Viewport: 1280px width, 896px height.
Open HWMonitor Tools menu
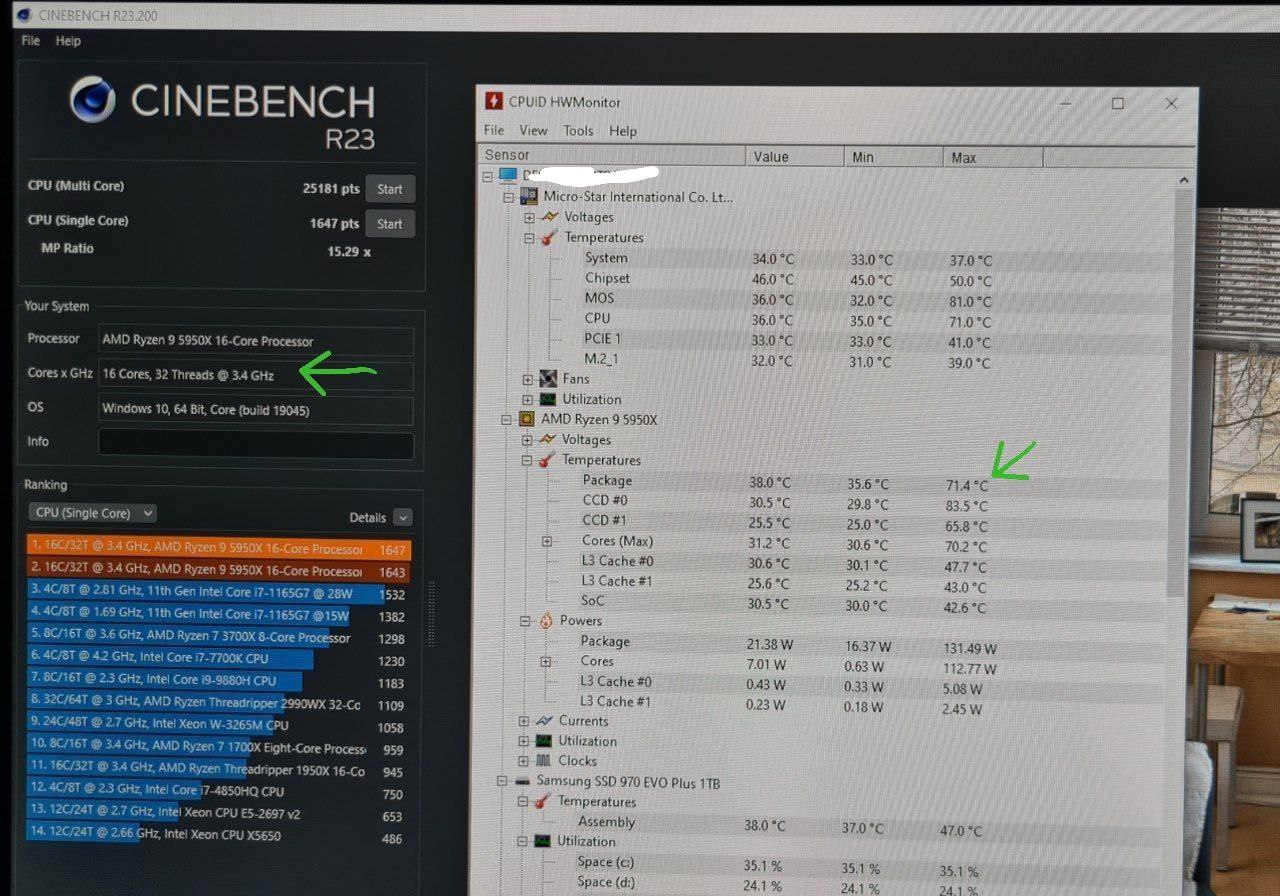pos(578,130)
